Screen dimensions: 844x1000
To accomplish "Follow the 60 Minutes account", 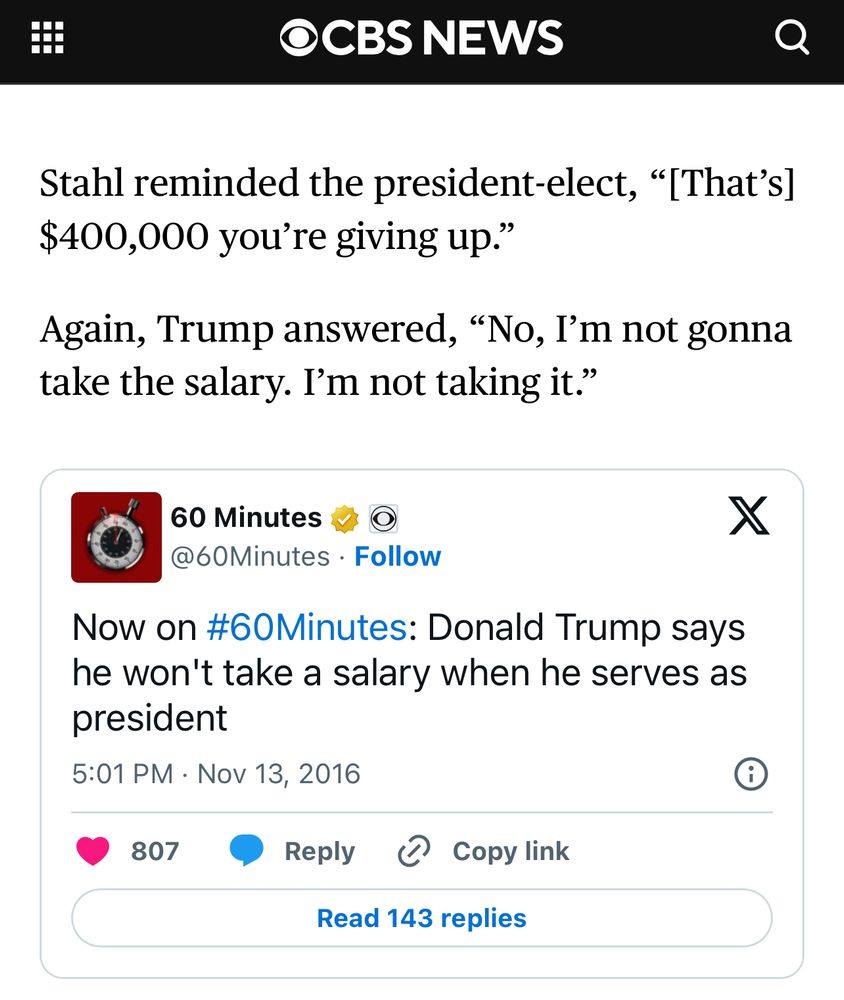I will click(399, 556).
